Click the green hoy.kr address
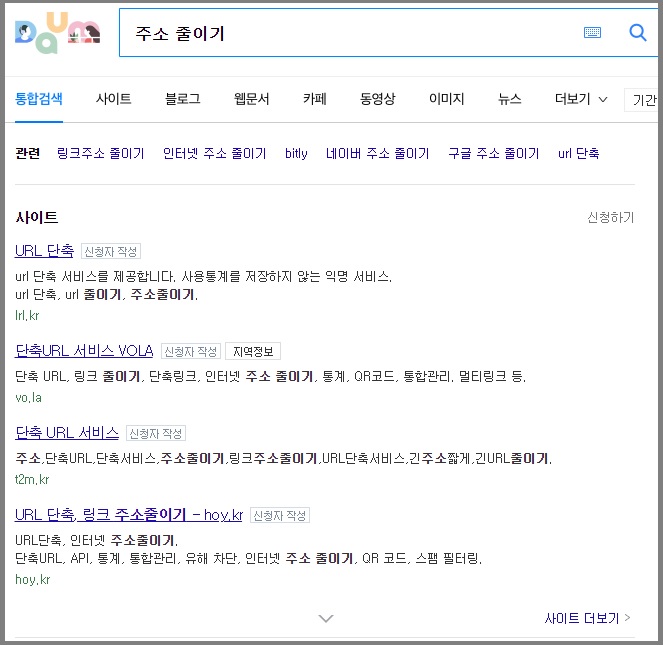Image resolution: width=663 pixels, height=645 pixels. click(33, 579)
